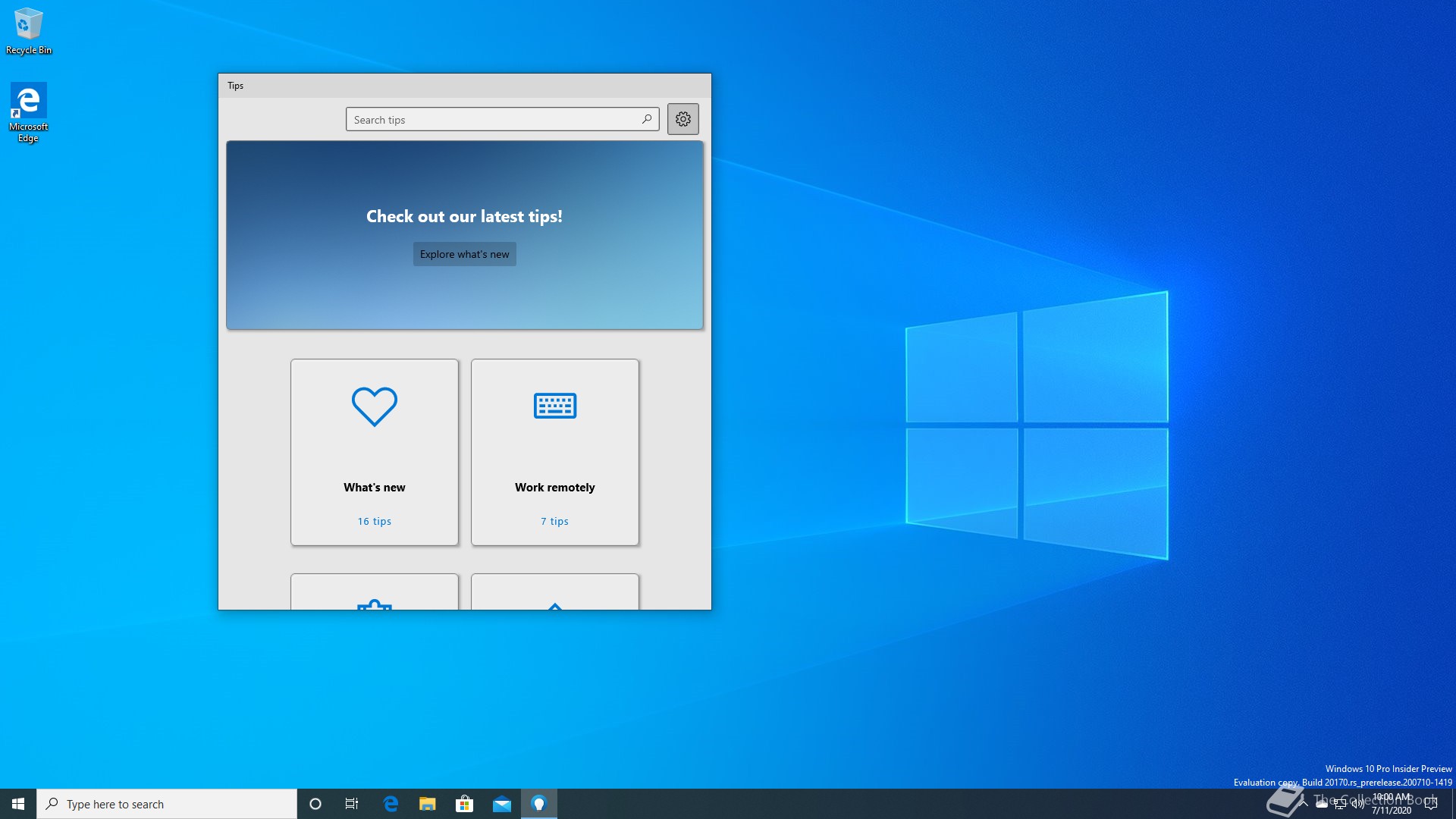1456x819 pixels.
Task: Open Mail from the taskbar
Action: pyautogui.click(x=501, y=804)
